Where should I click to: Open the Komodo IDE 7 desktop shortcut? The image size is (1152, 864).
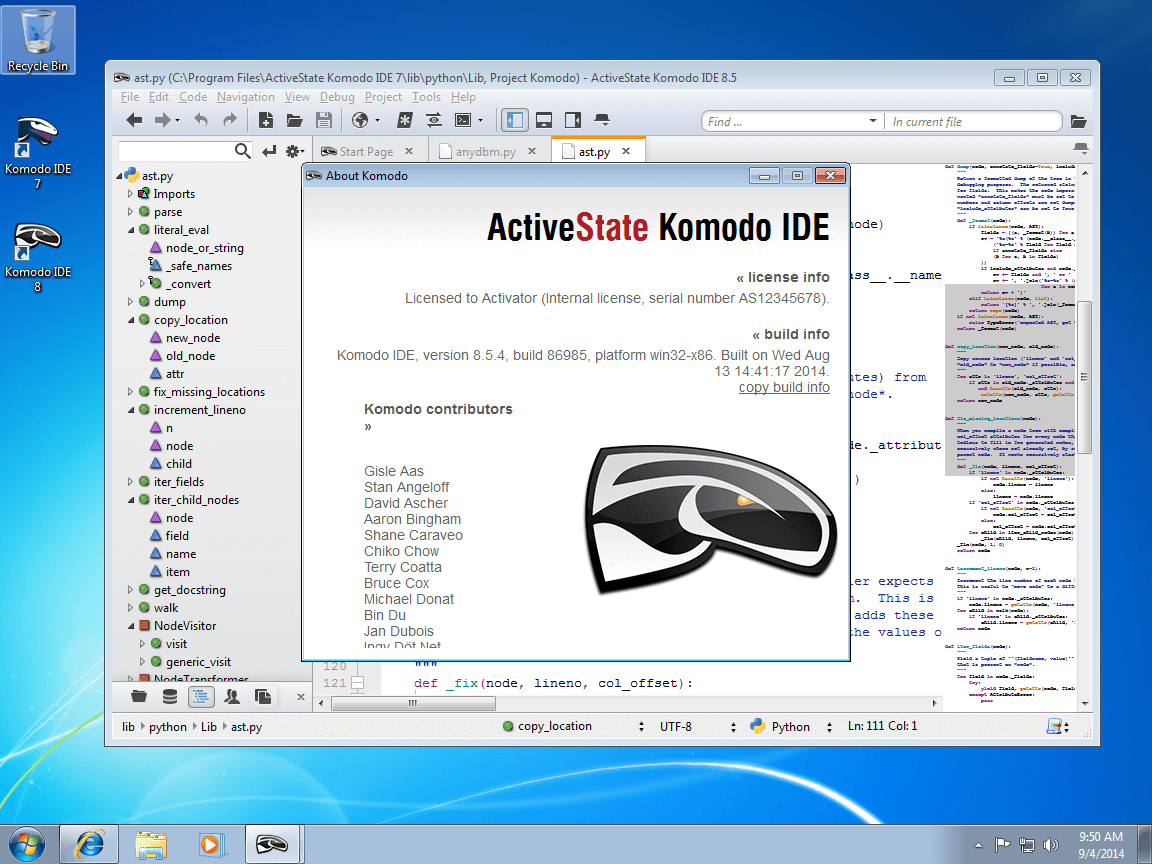pos(37,151)
